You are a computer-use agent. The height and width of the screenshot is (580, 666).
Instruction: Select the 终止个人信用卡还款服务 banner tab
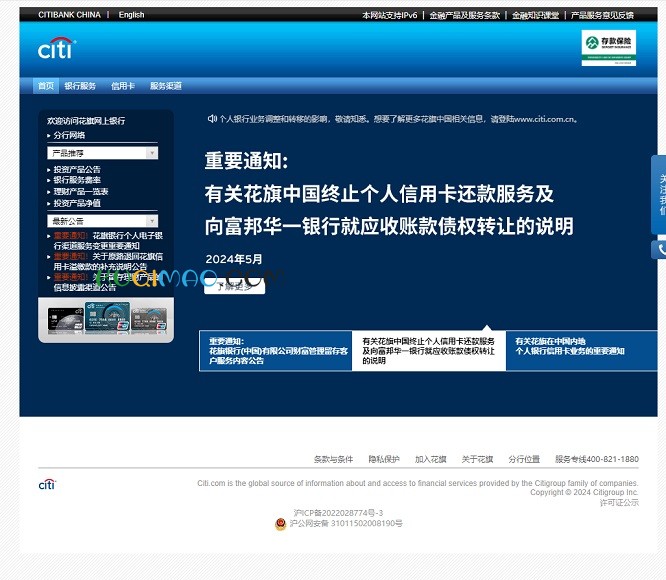[429, 351]
